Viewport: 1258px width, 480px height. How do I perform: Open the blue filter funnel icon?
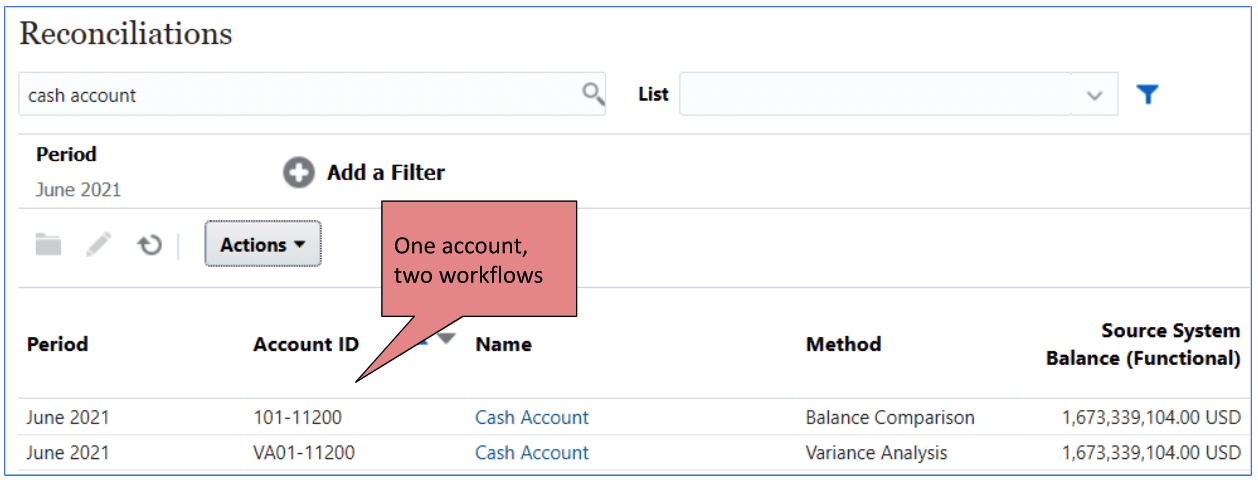[x=1147, y=94]
